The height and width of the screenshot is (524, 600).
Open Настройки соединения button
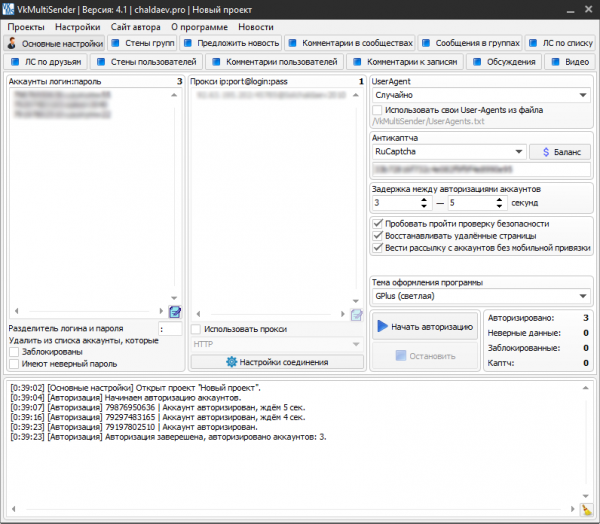277,362
